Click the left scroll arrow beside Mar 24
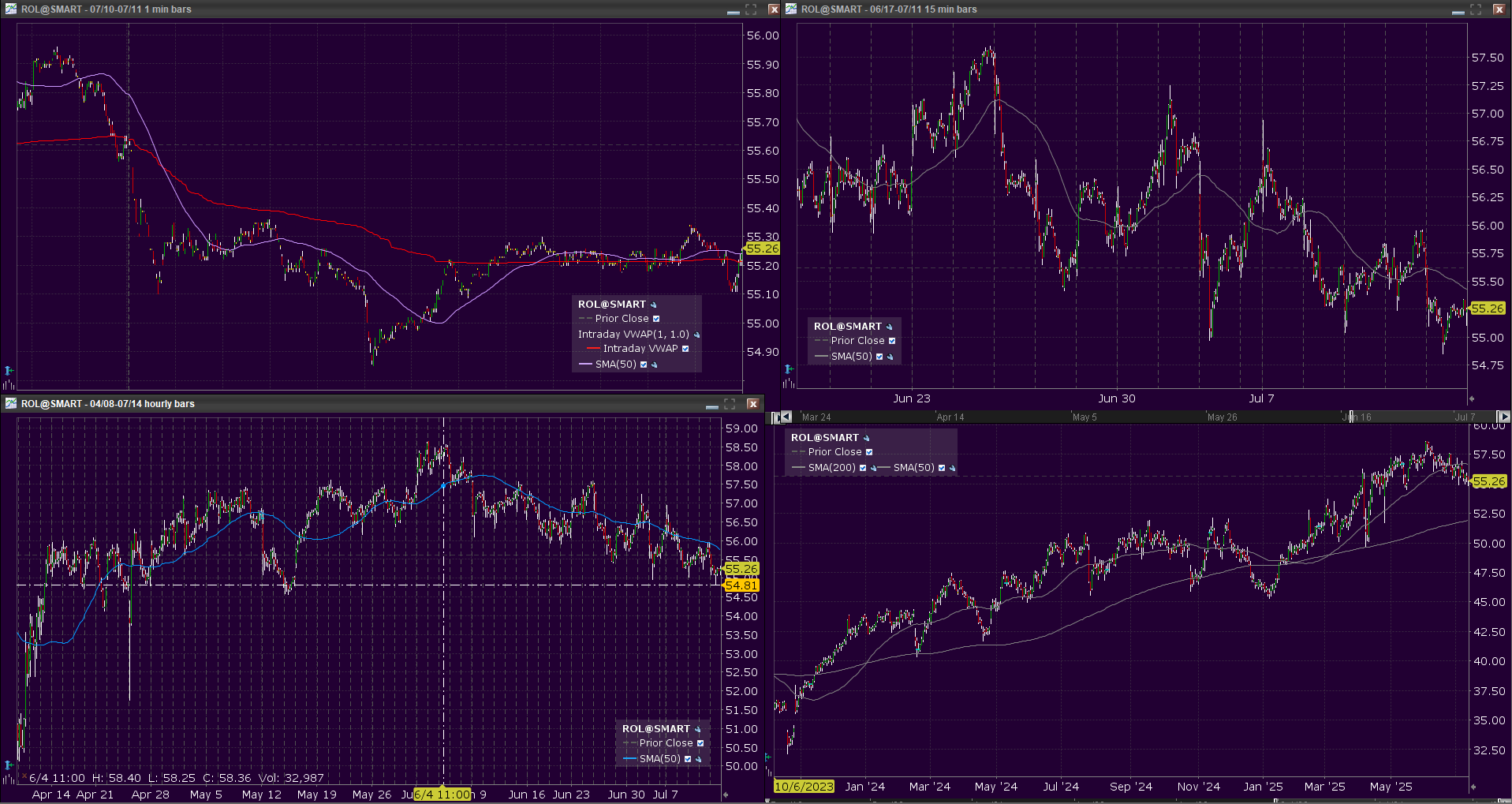This screenshot has width=1512, height=804. (x=786, y=417)
